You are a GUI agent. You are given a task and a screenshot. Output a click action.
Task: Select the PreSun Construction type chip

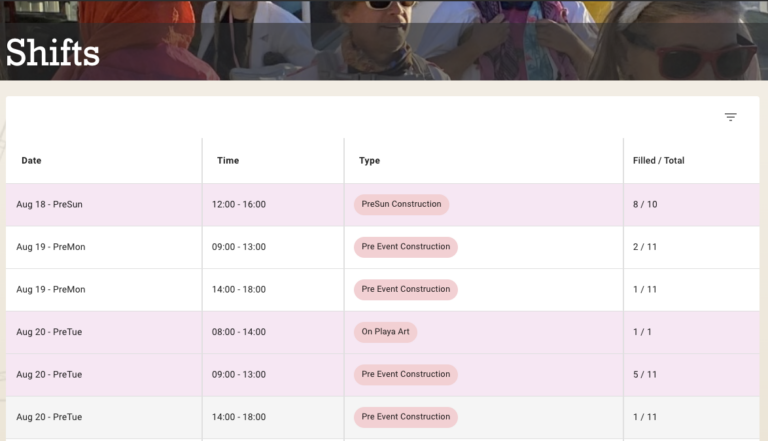401,204
